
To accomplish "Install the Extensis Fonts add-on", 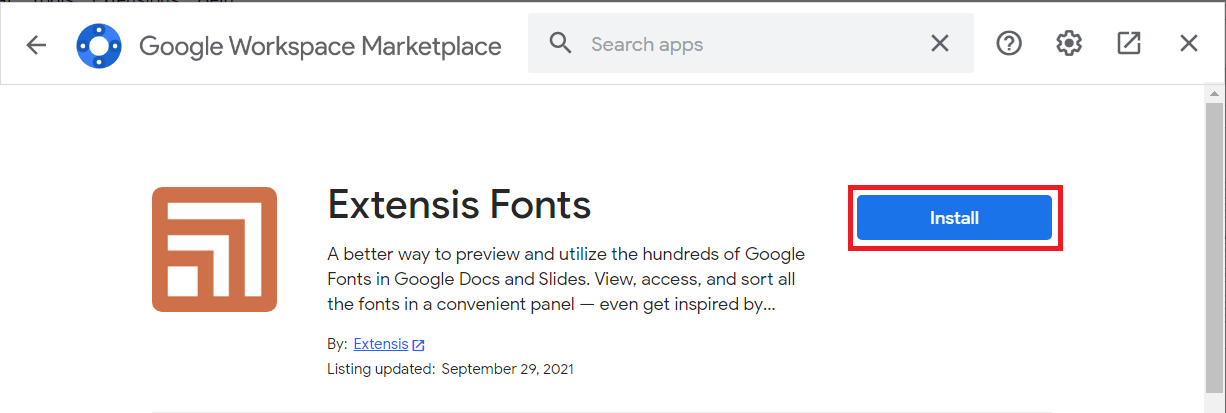I will (x=954, y=217).
